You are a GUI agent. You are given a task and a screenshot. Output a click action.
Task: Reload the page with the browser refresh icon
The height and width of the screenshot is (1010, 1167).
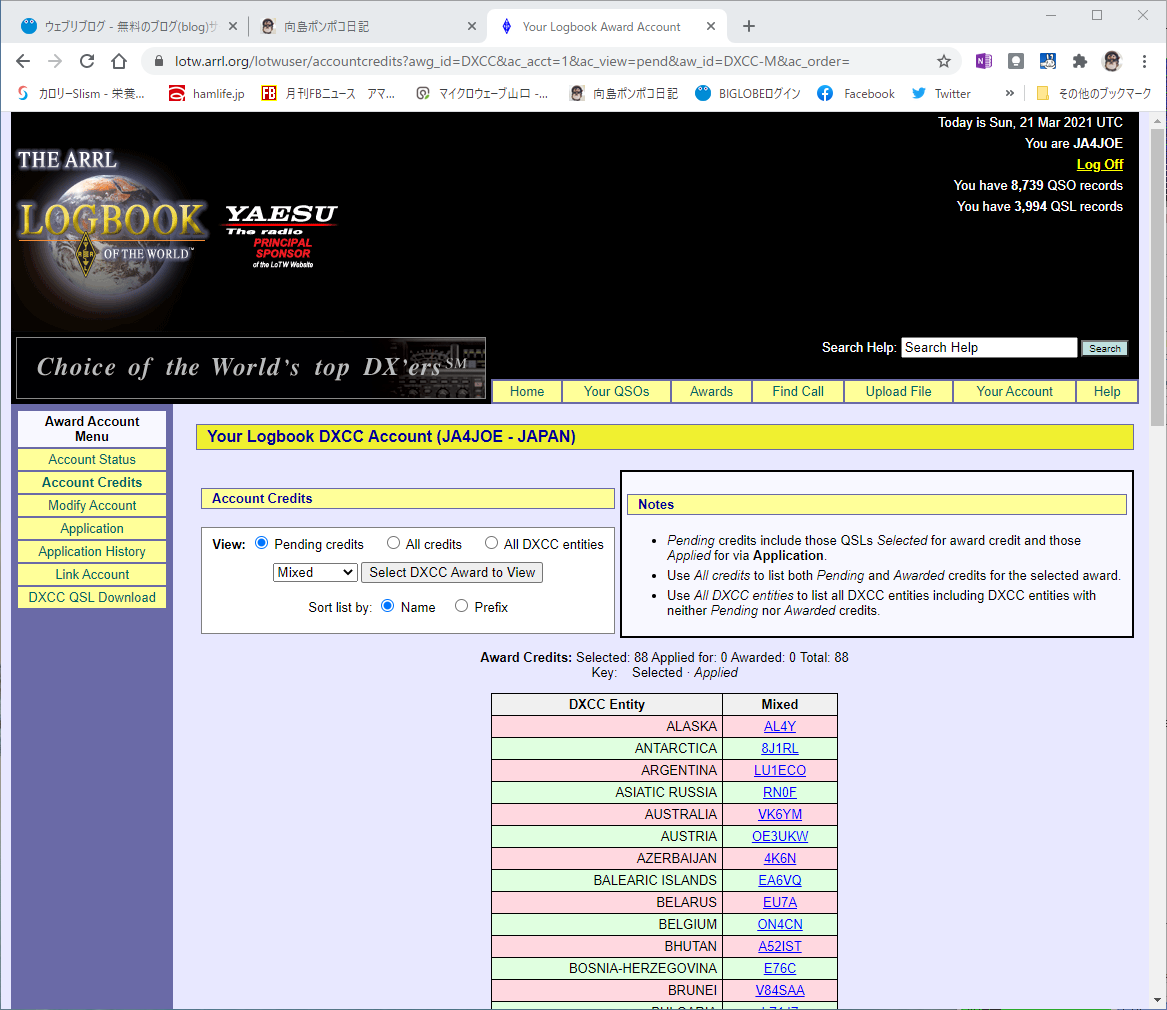click(x=87, y=61)
